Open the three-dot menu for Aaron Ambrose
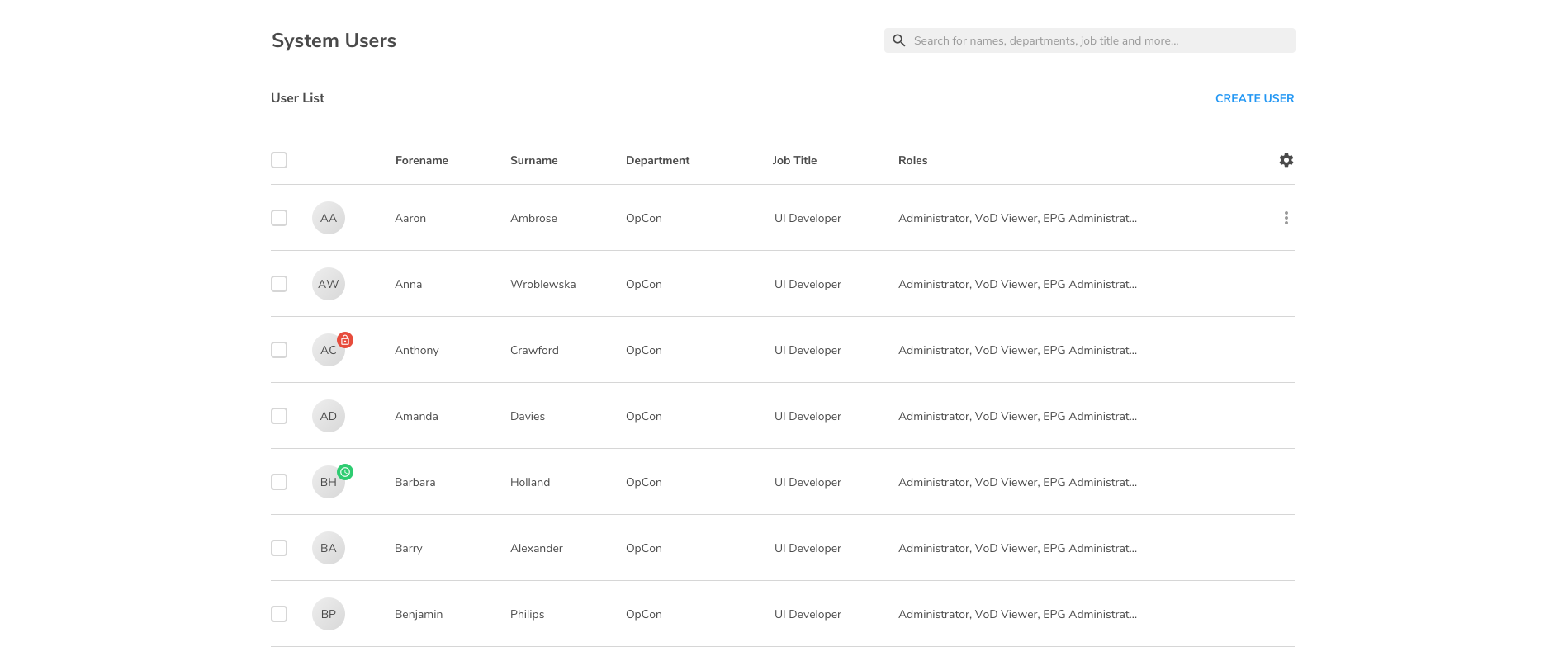Screen dimensions: 1568x661 (1286, 218)
